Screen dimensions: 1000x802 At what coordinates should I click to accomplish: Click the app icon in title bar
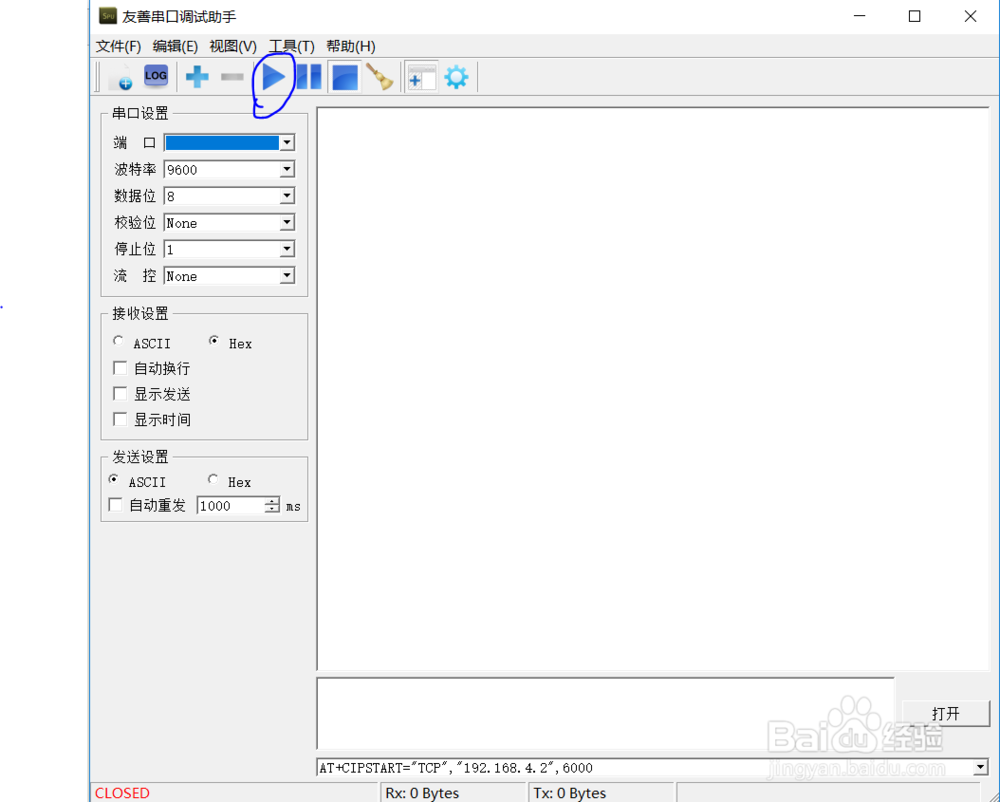108,16
